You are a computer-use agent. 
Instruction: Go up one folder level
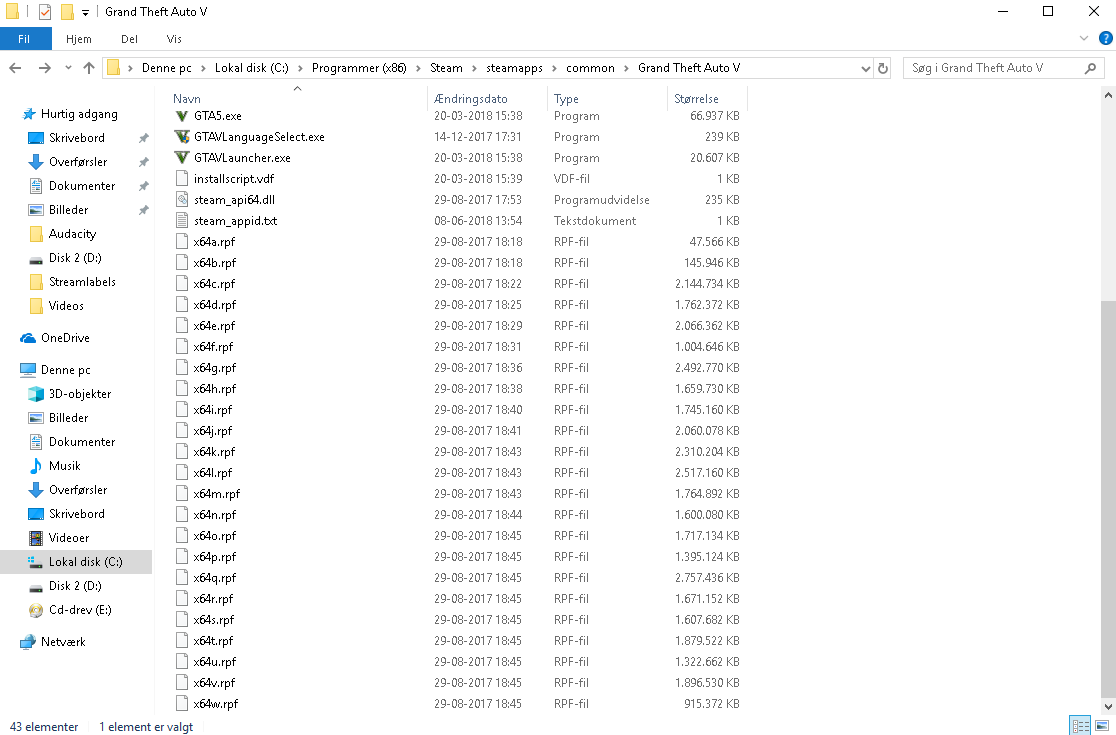pos(89,68)
